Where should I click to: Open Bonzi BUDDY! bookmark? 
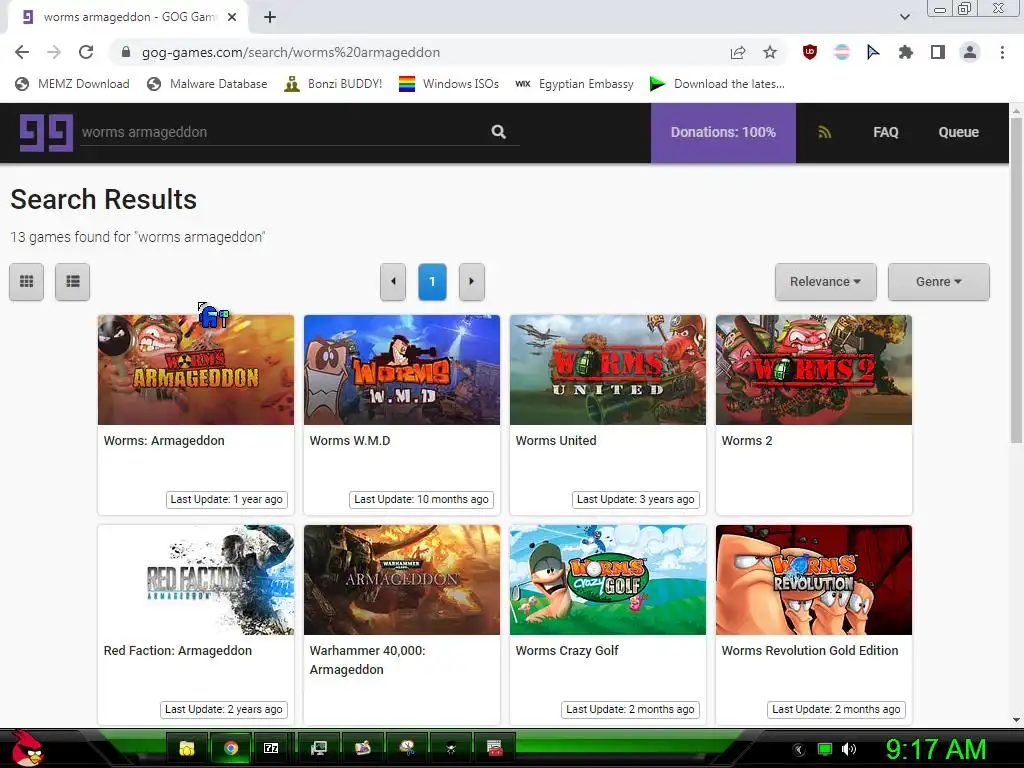pyautogui.click(x=333, y=84)
